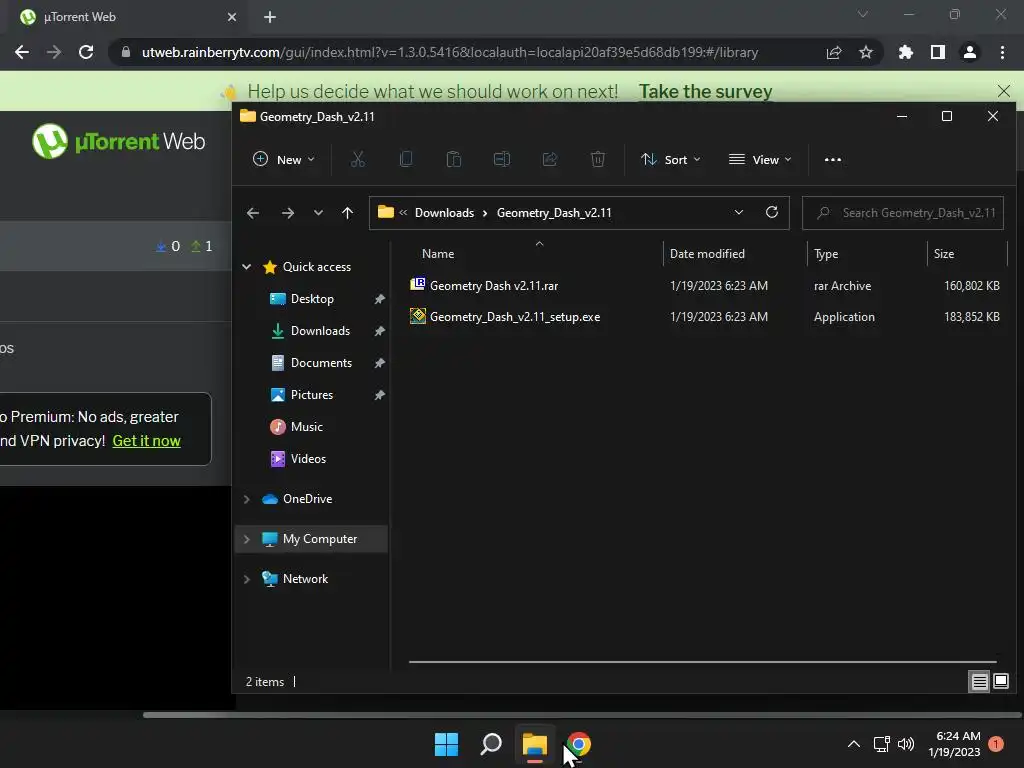Open Chrome extensions puzzle icon
Image resolution: width=1024 pixels, height=768 pixels.
coord(905,52)
